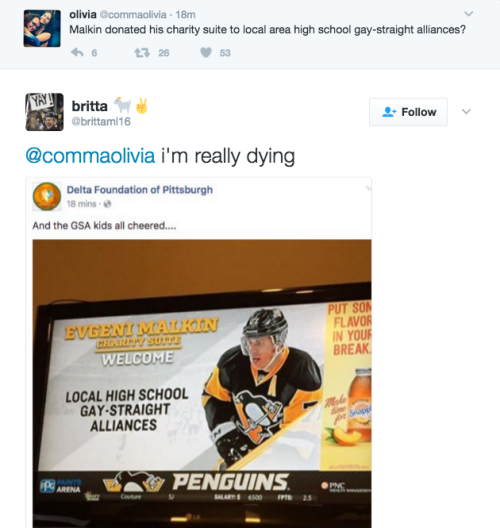Viewport: 500px width, 528px height.
Task: Click the goat emoji next to britta
Action: (122, 105)
